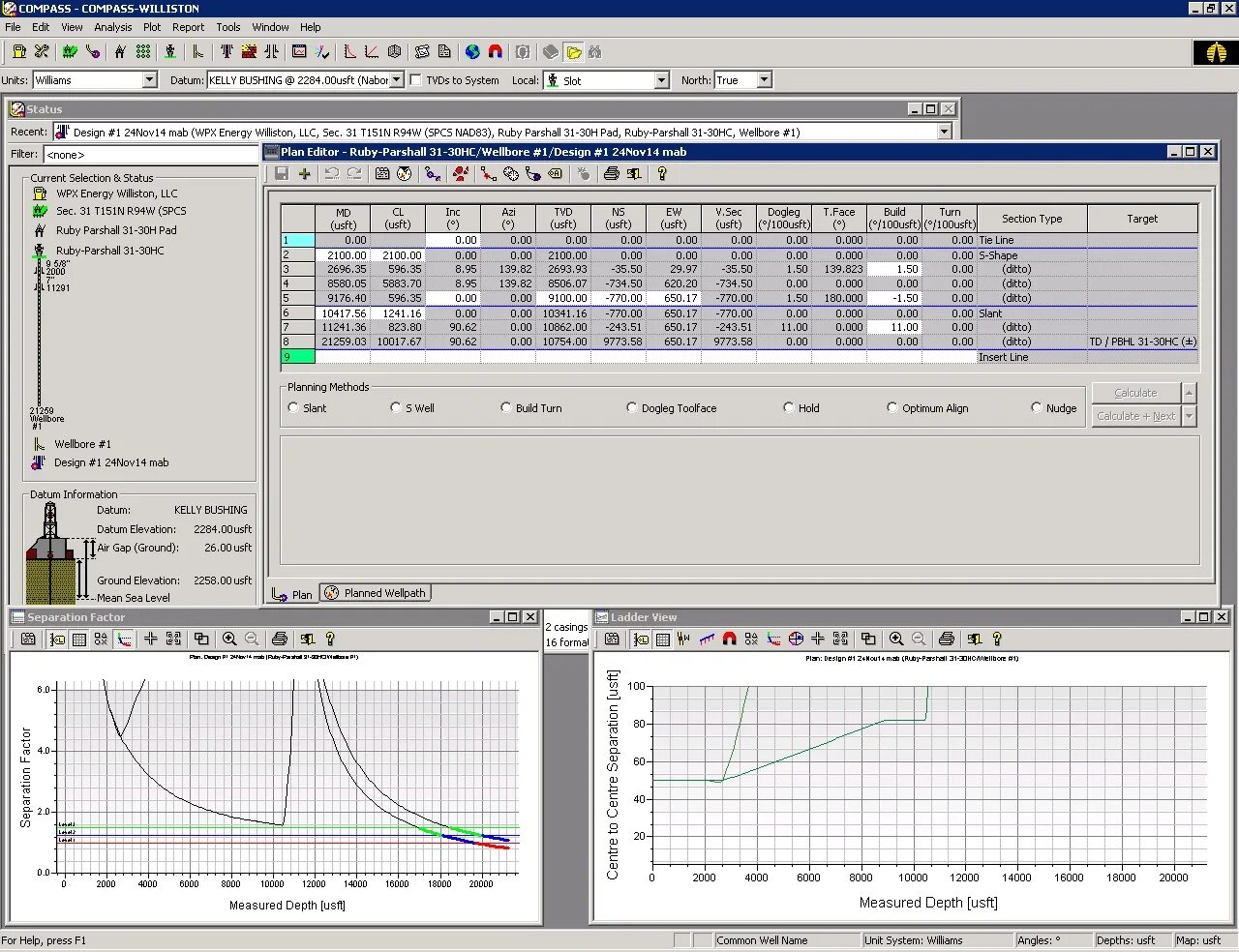Click Build cell 11.00 in row 7
Image resolution: width=1239 pixels, height=952 pixels.
[894, 327]
